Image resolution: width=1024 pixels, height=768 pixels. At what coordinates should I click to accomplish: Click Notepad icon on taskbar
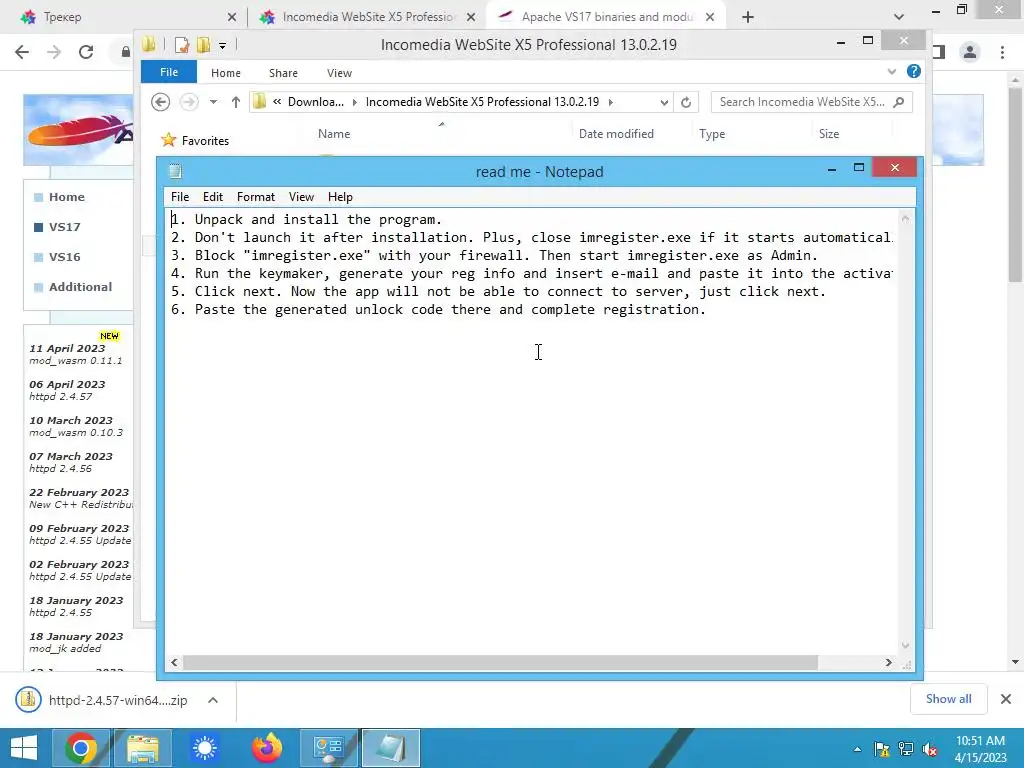[x=391, y=748]
